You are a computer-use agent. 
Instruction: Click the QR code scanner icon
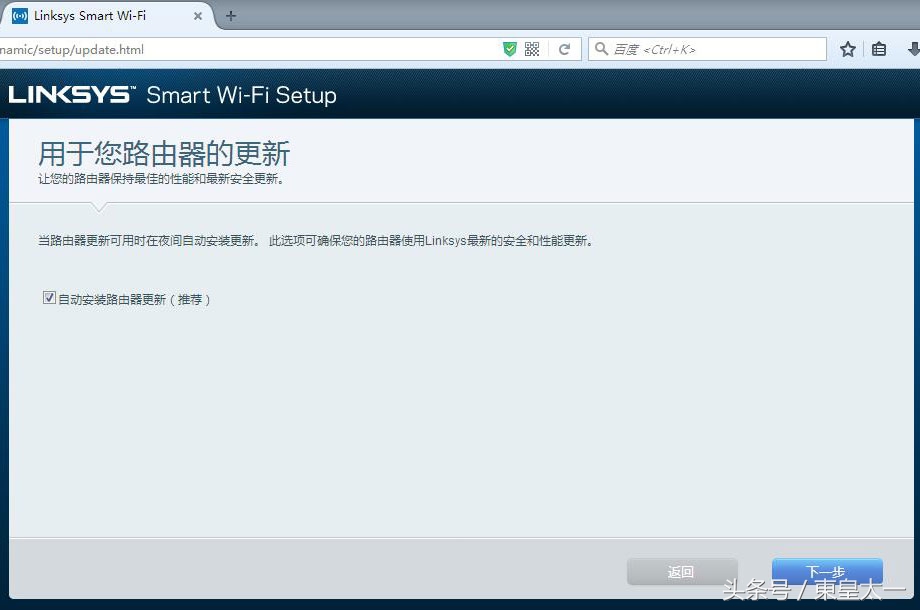pyautogui.click(x=531, y=48)
